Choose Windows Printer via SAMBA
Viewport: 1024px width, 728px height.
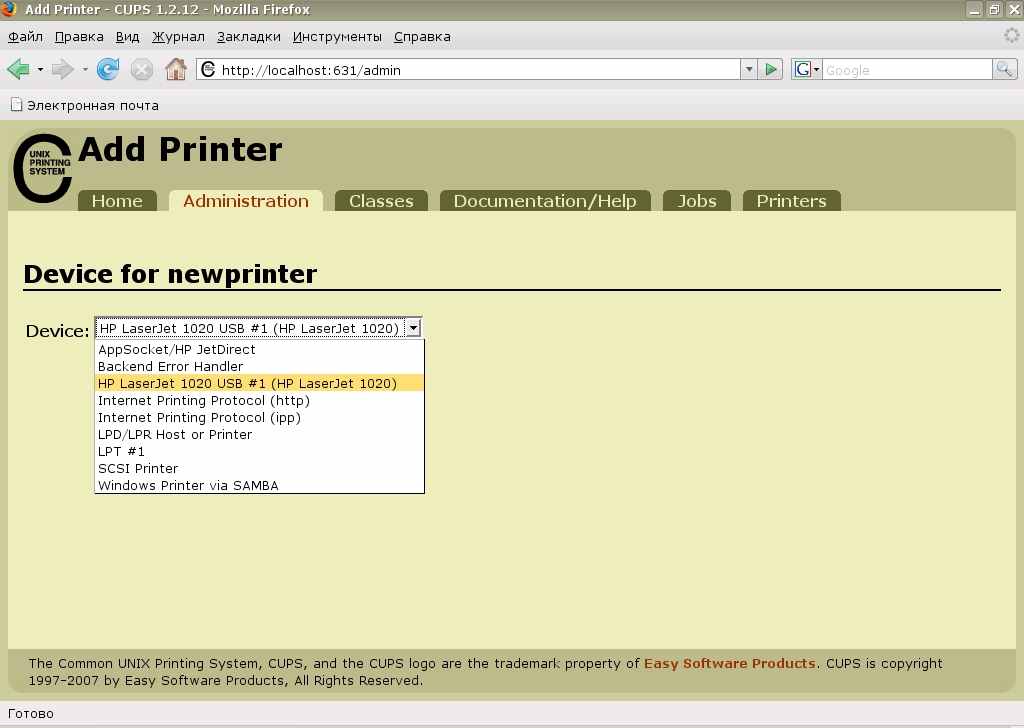(x=259, y=485)
